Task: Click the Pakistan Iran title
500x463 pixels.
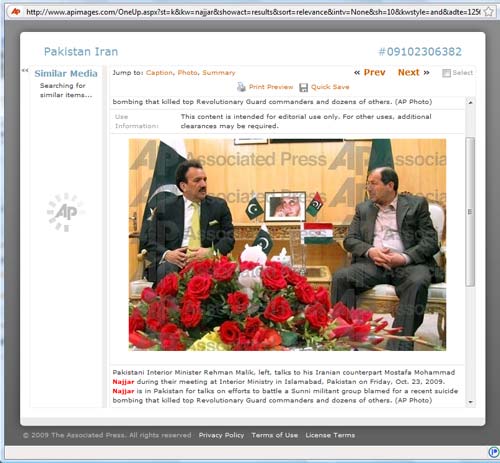Action: (81, 52)
